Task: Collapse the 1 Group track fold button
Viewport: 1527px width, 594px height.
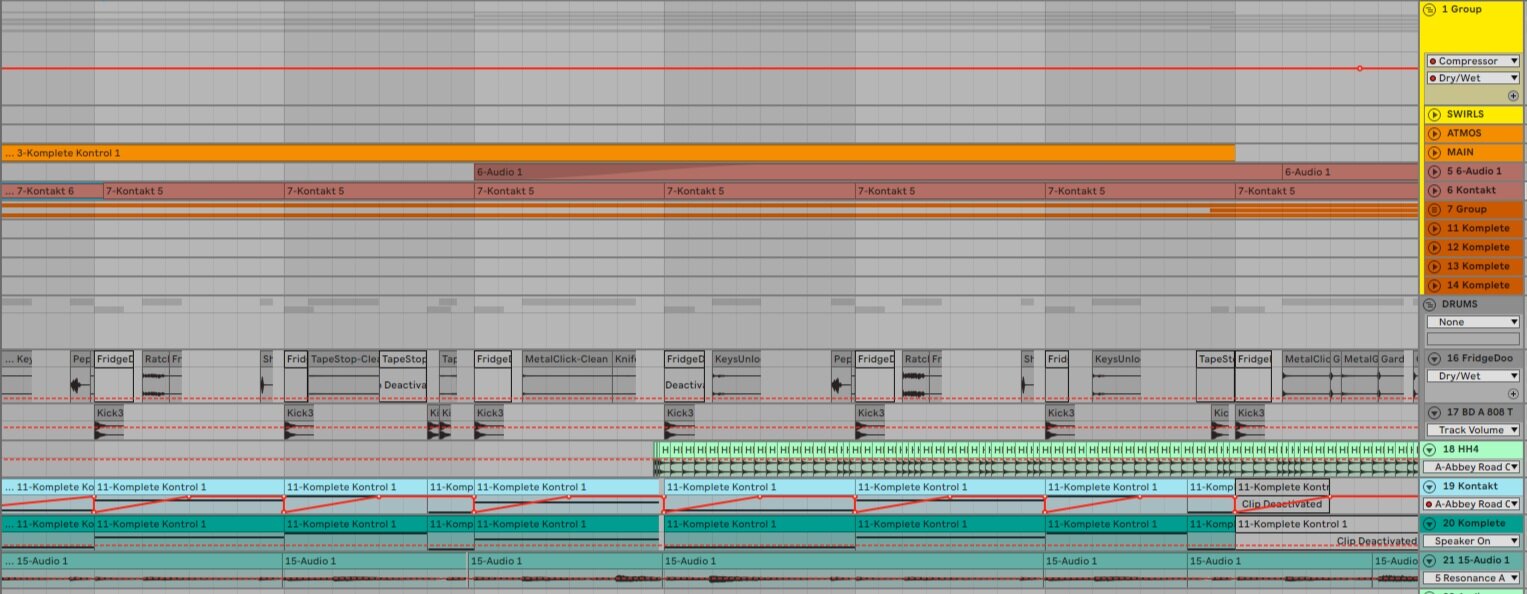Action: click(x=1430, y=9)
